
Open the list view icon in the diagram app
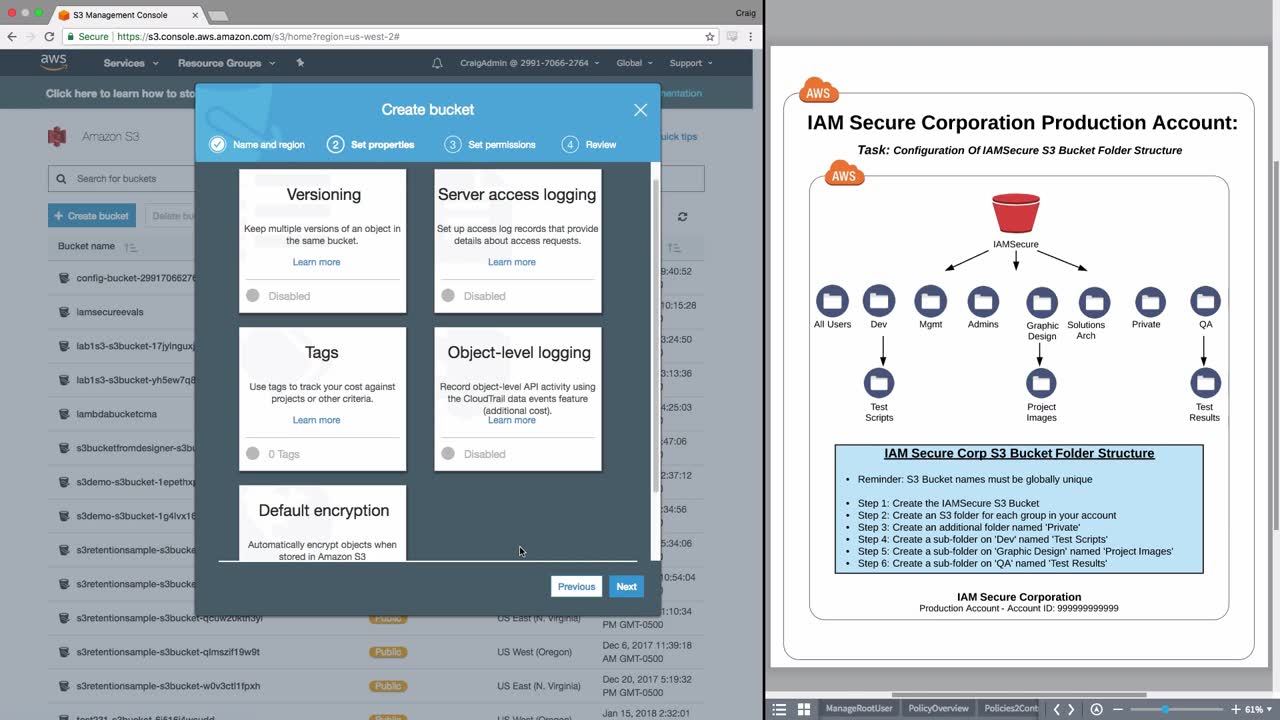pyautogui.click(x=779, y=709)
